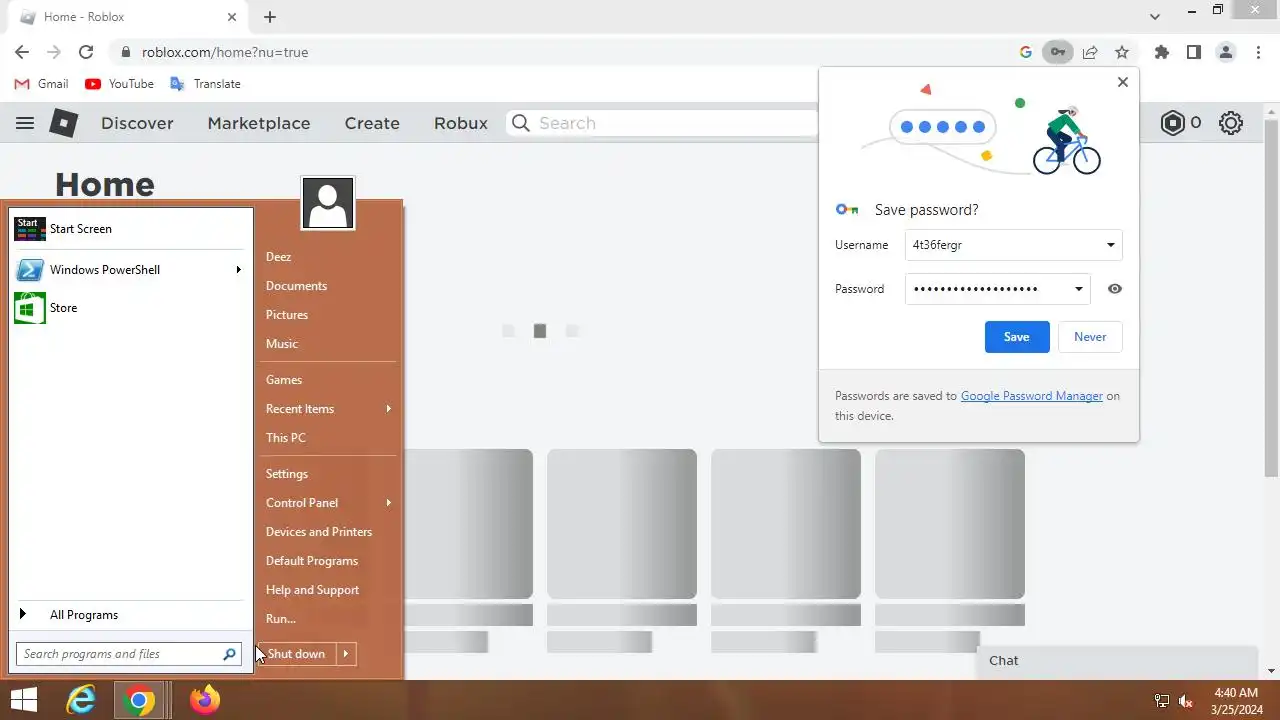Viewport: 1280px width, 720px height.
Task: Click the Windows Start button
Action: point(24,700)
